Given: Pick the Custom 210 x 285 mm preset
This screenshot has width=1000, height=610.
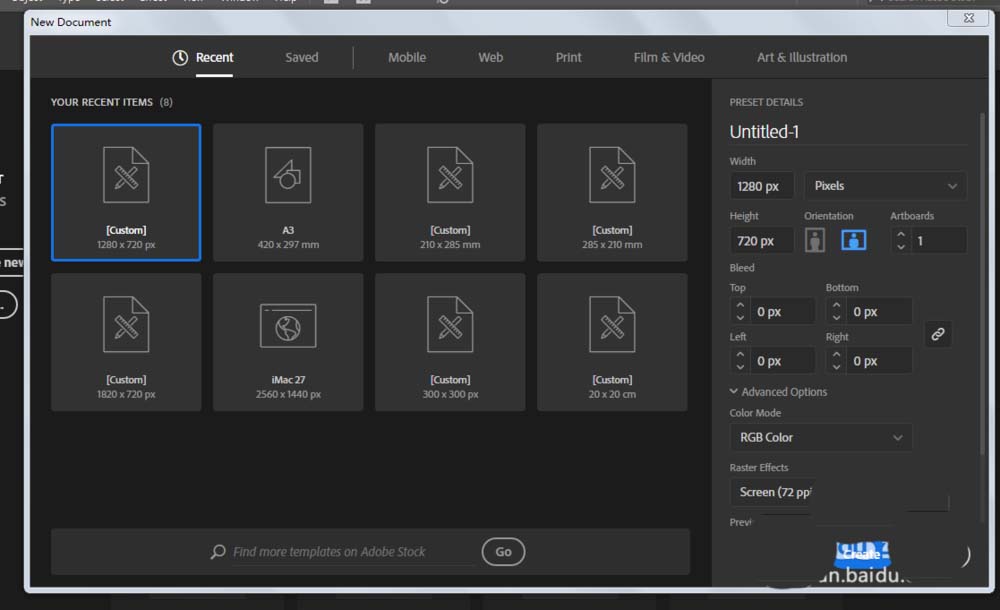Looking at the screenshot, I should (450, 192).
